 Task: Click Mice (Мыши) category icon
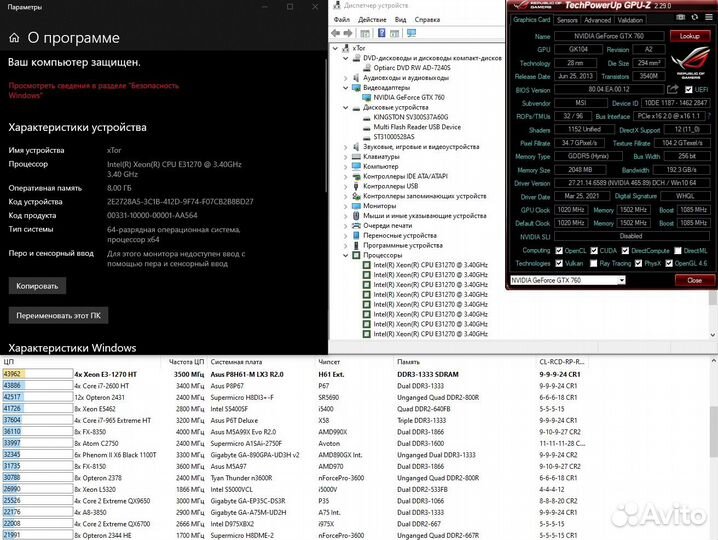tap(356, 215)
